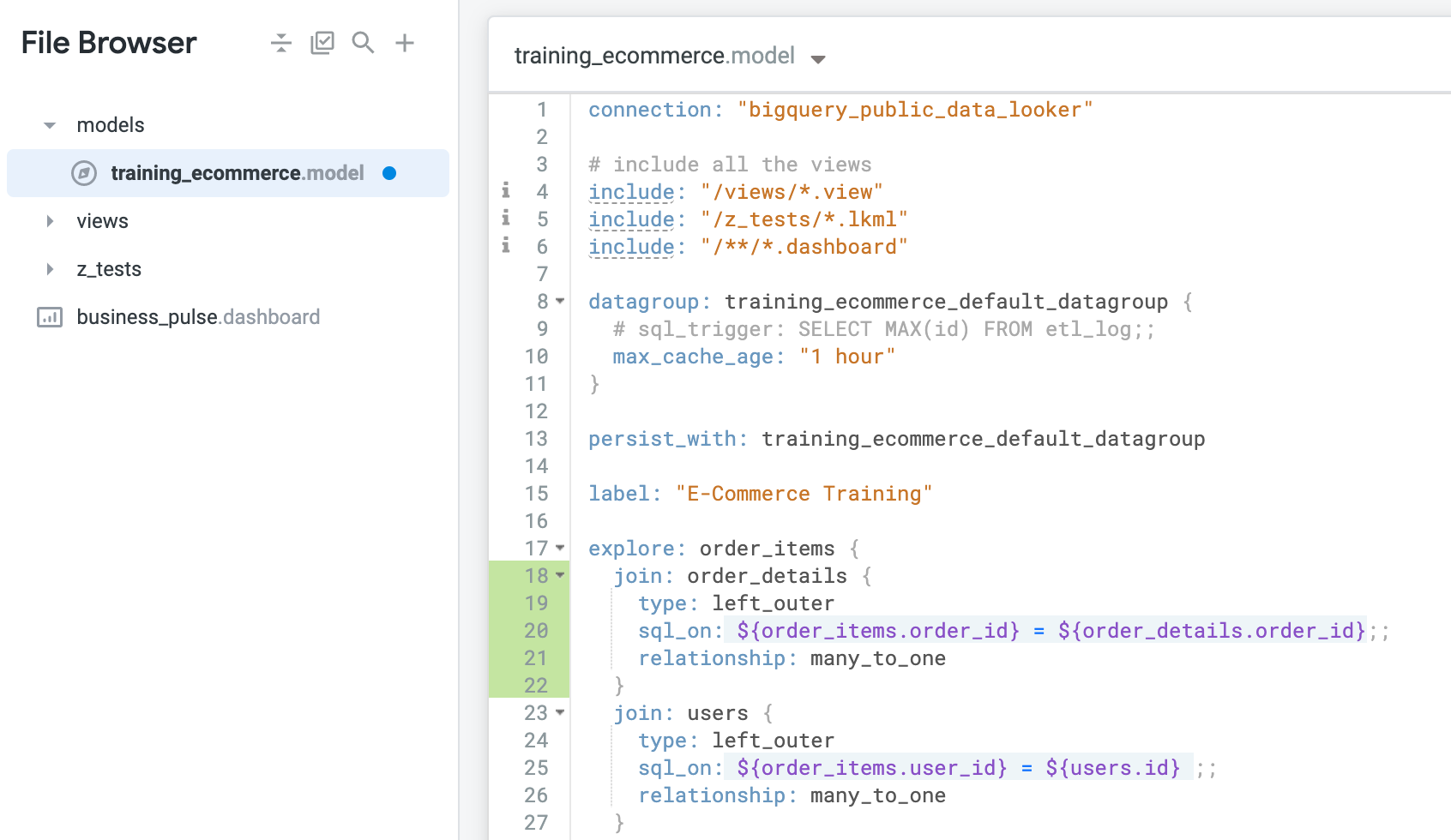Image resolution: width=1451 pixels, height=840 pixels.
Task: Select the training_ecommerce.model file
Action: click(x=237, y=173)
